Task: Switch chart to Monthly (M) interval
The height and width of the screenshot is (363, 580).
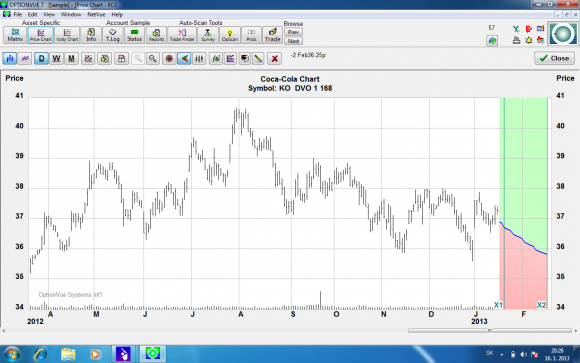Action: coord(71,58)
